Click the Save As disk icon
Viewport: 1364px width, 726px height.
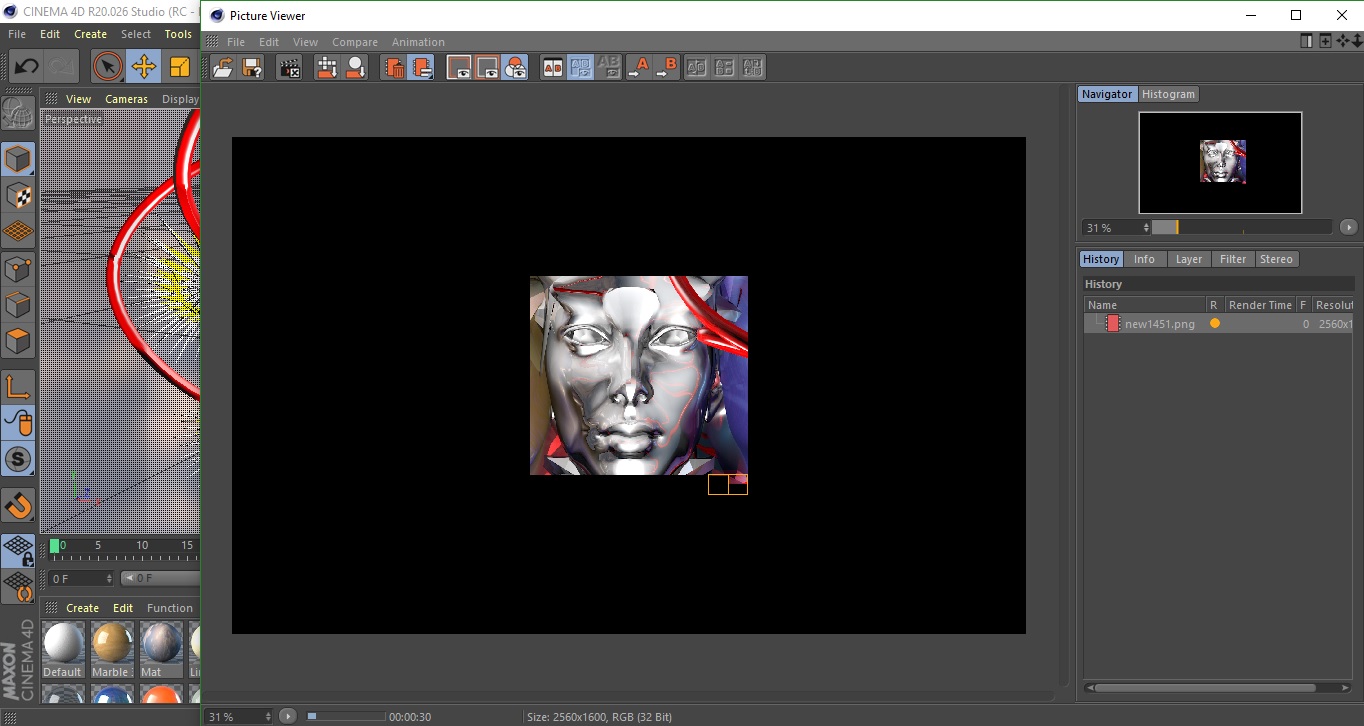click(252, 68)
